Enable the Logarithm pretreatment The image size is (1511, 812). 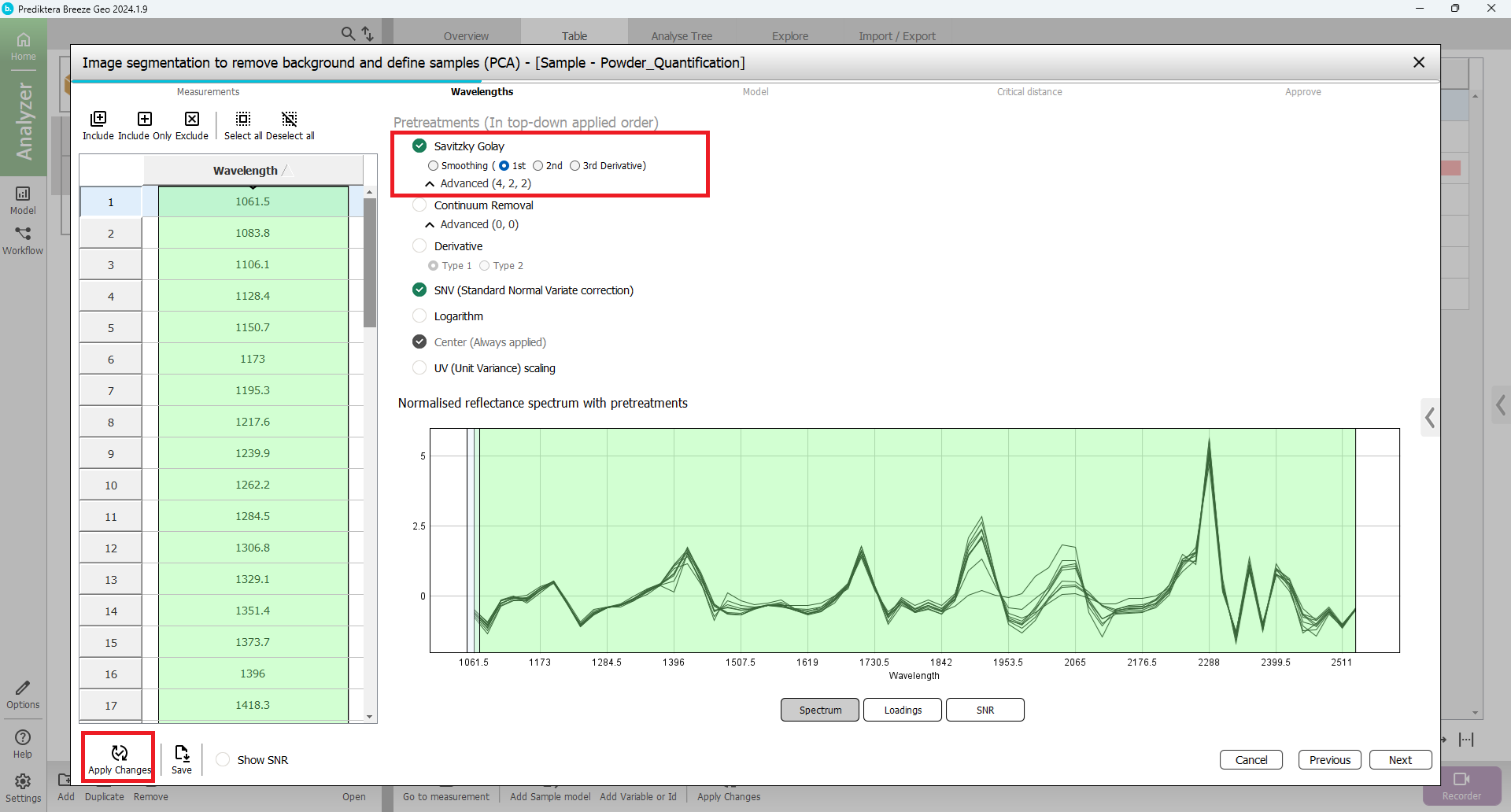point(419,316)
